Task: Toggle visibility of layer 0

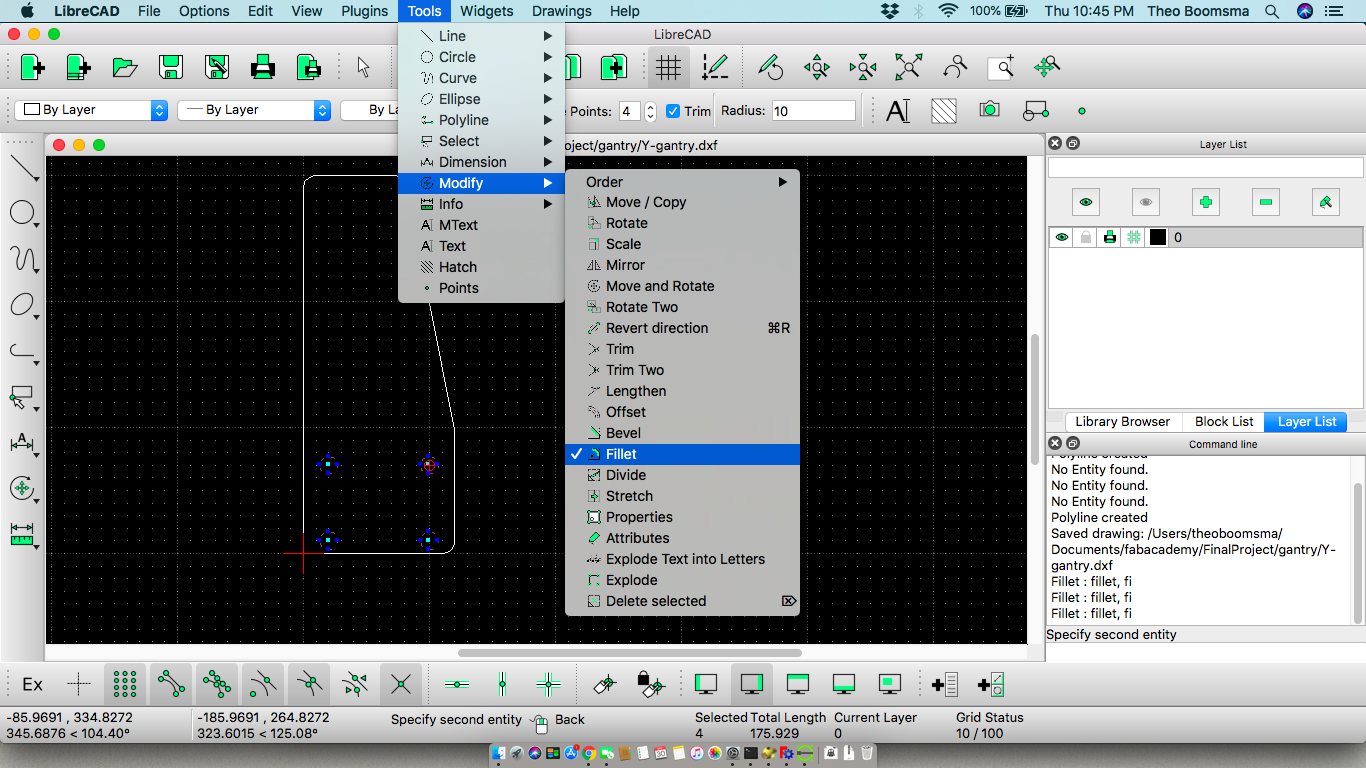Action: coord(1062,237)
